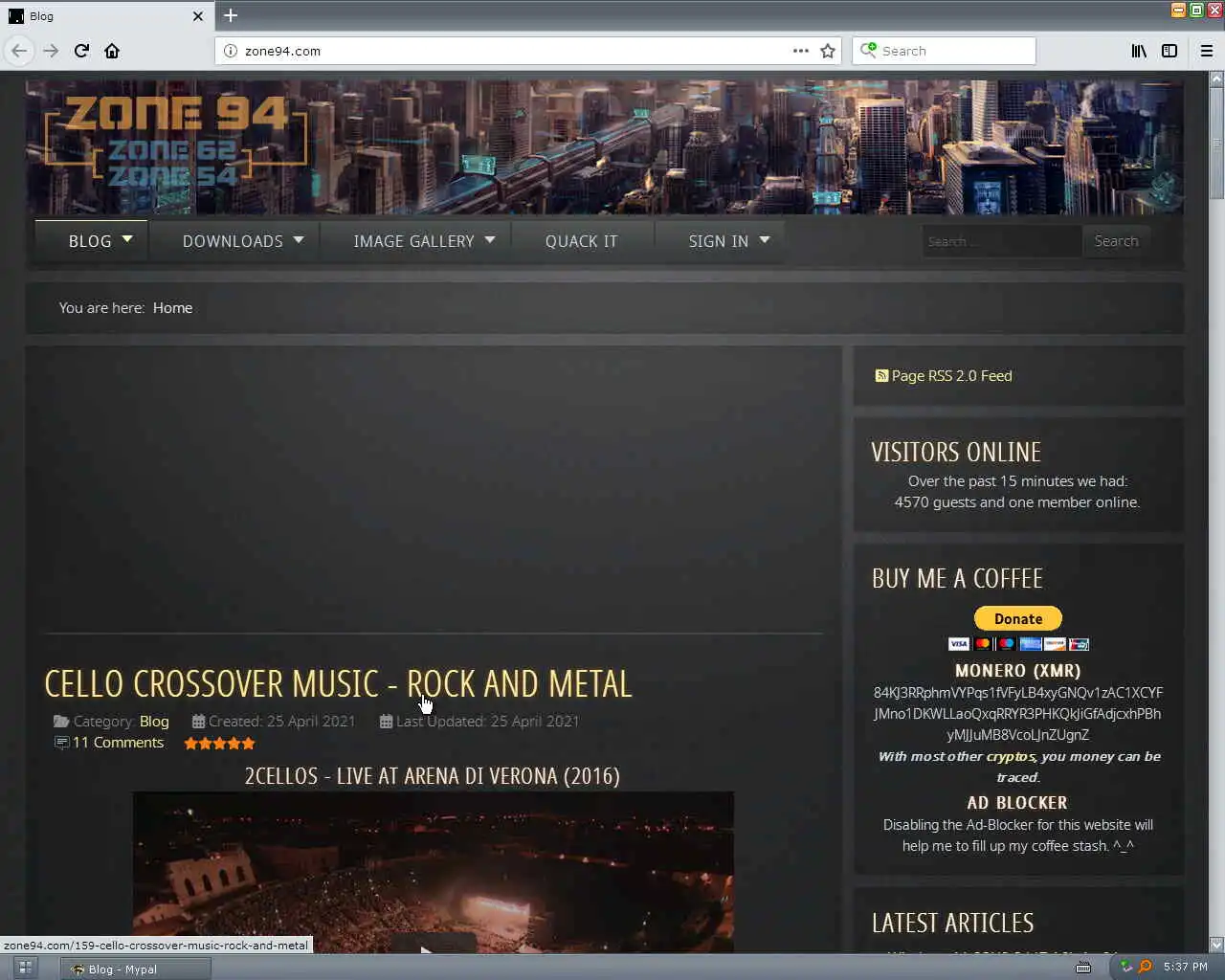Click the Monero wallet address text
This screenshot has width=1225, height=980.
pos(1017,713)
